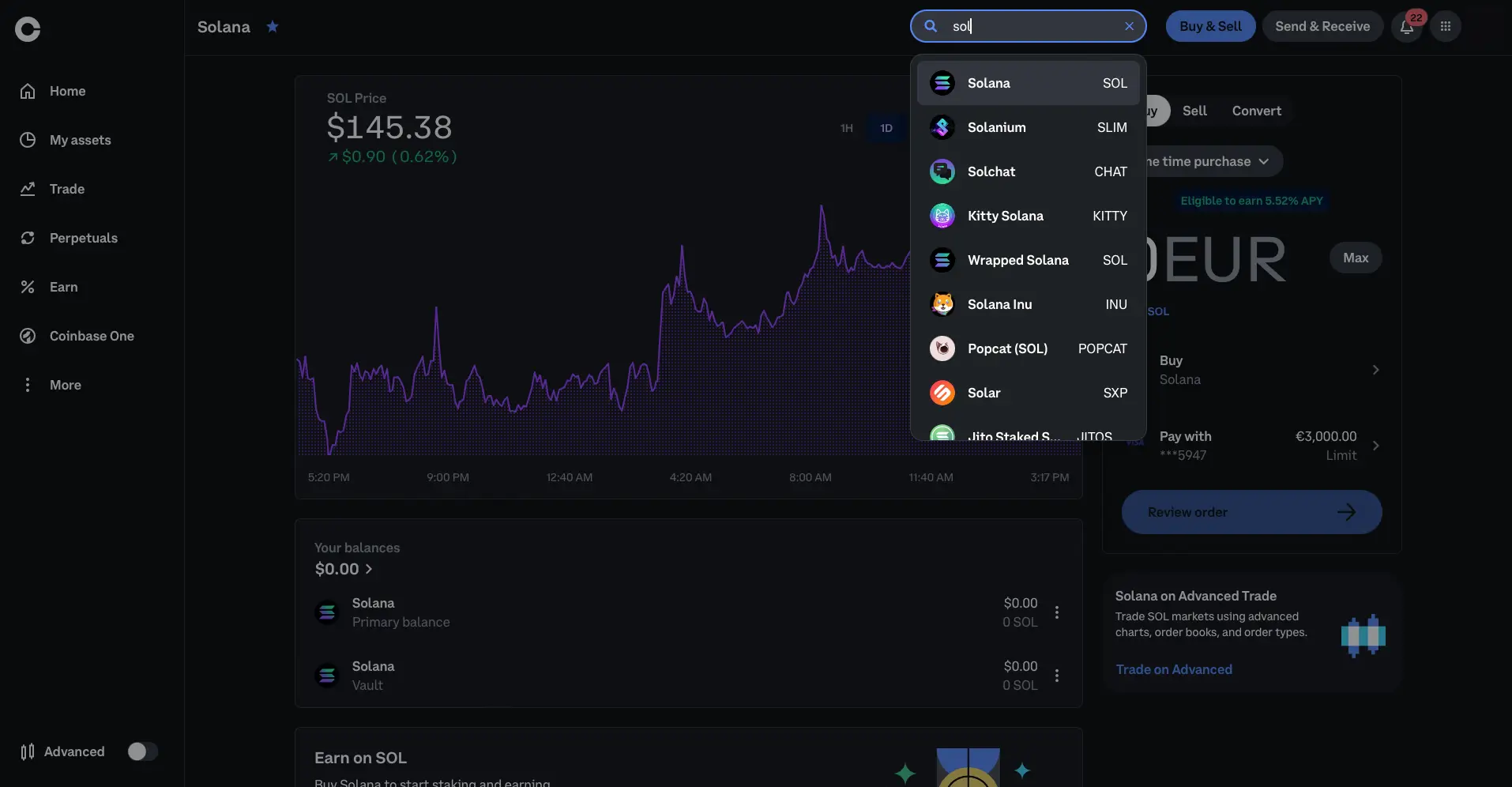Click the Solchat token logo
1512x787 pixels.
[942, 171]
